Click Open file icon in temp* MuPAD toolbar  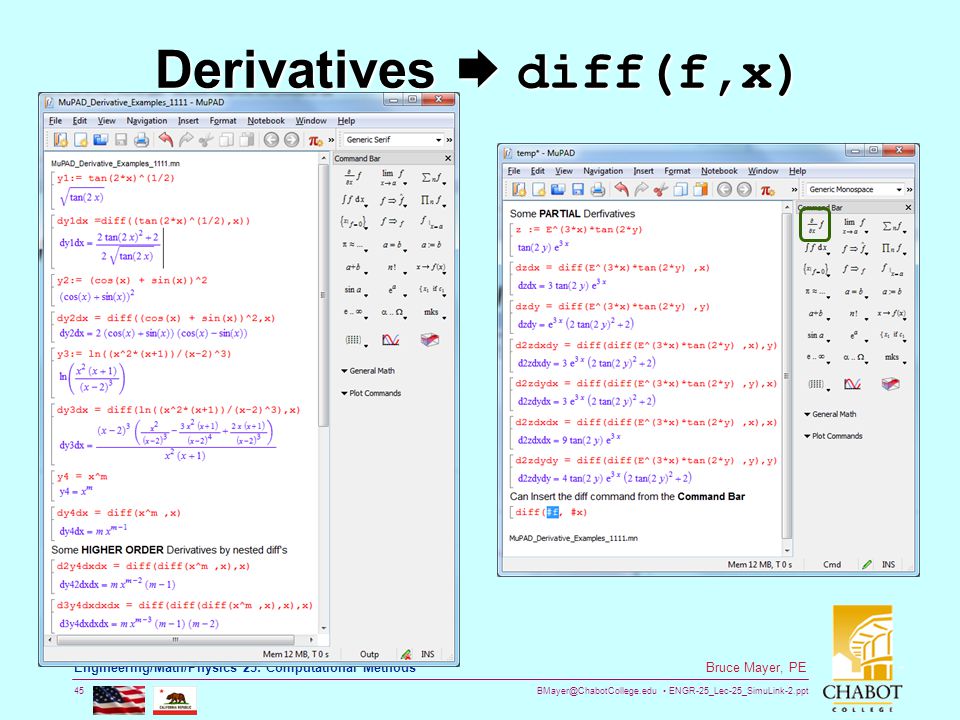(x=558, y=190)
